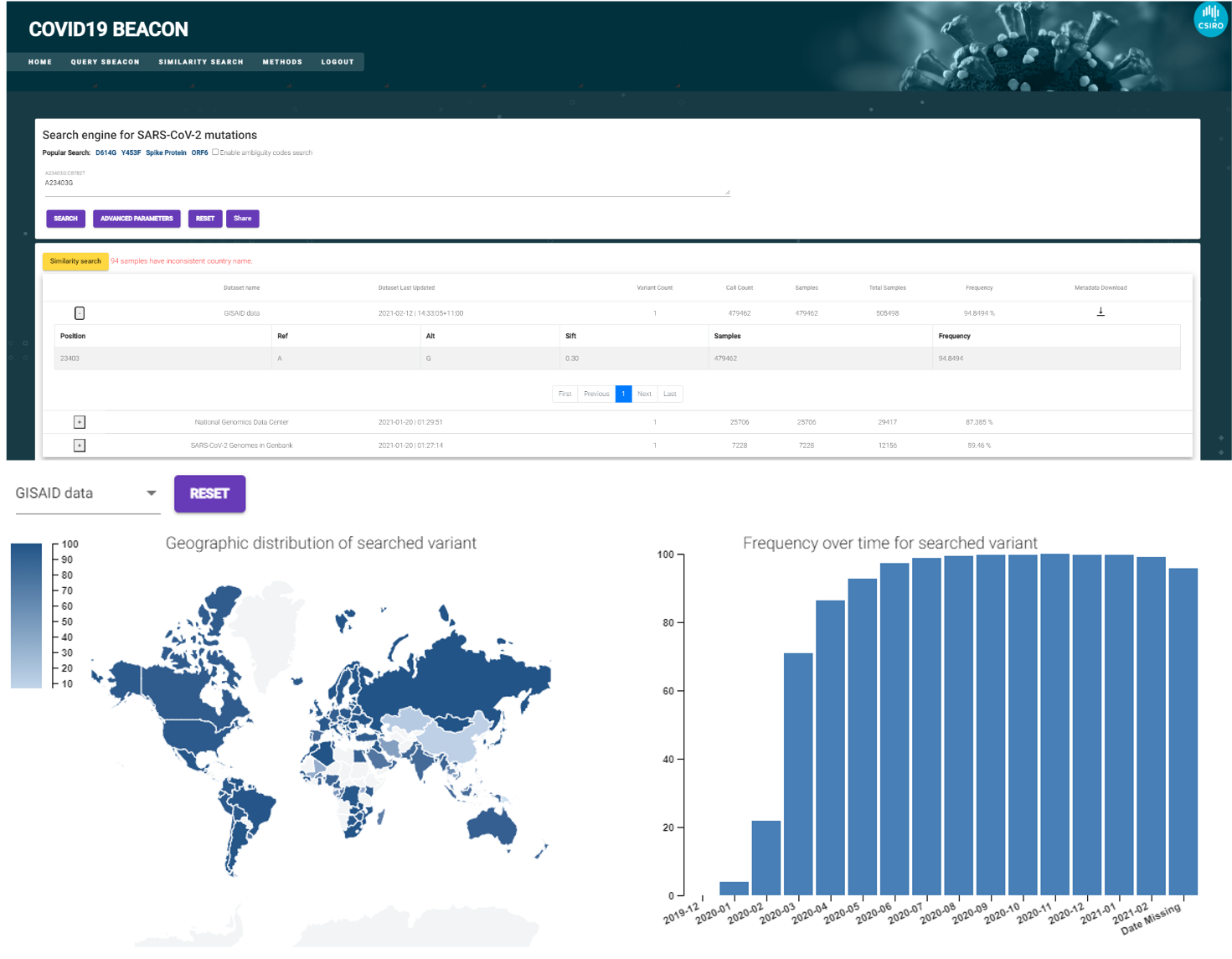Click the CSIRO logo icon

coord(1210,19)
